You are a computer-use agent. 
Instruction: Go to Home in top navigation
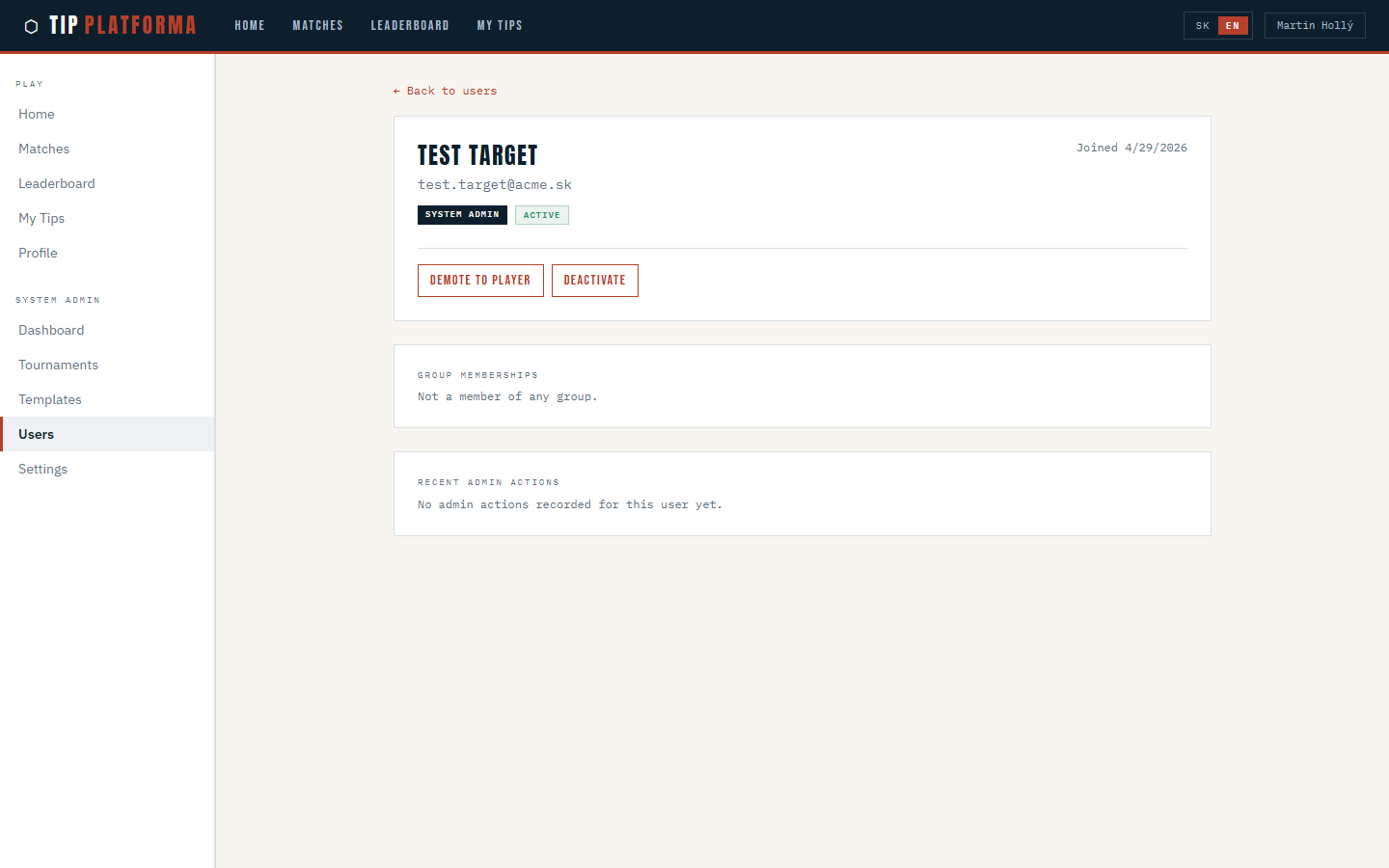249,26
